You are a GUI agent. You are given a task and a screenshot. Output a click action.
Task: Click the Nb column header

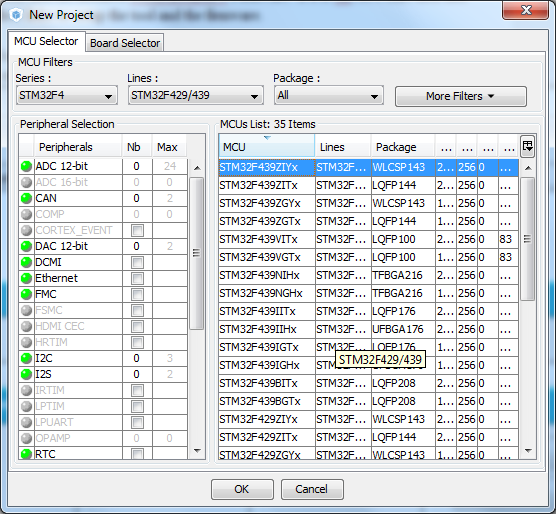pos(137,147)
